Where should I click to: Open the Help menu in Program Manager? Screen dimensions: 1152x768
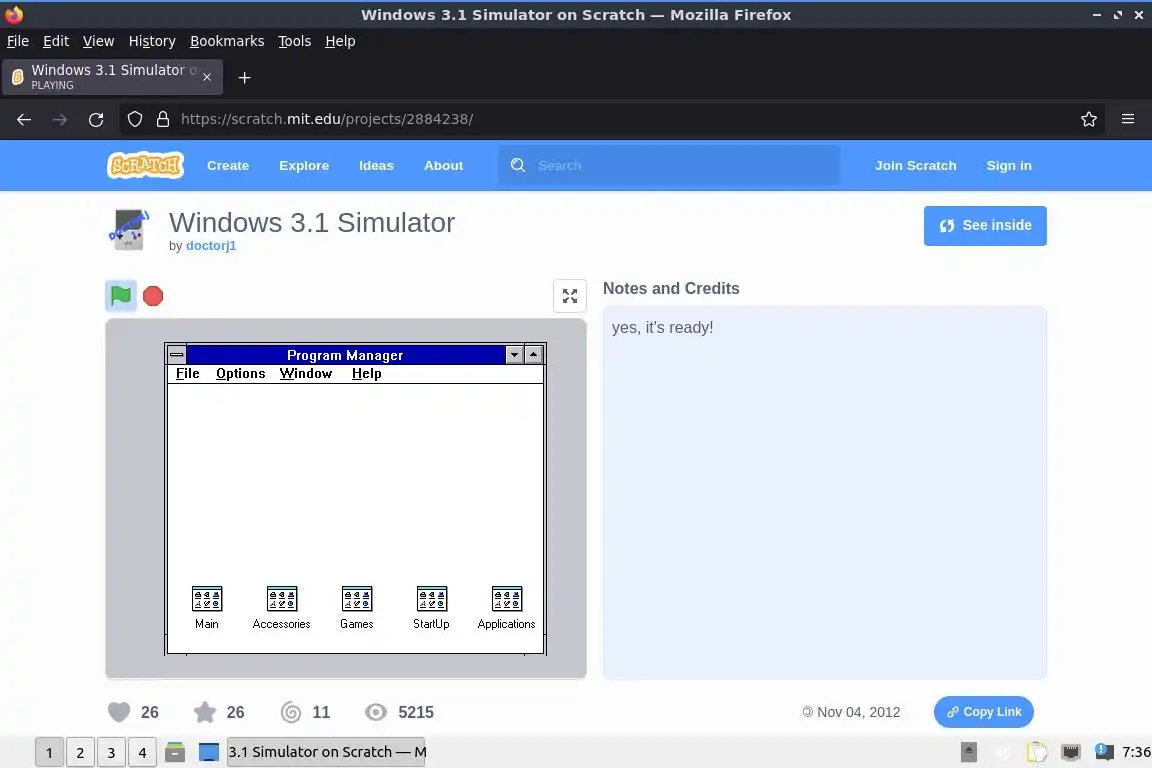pos(366,373)
